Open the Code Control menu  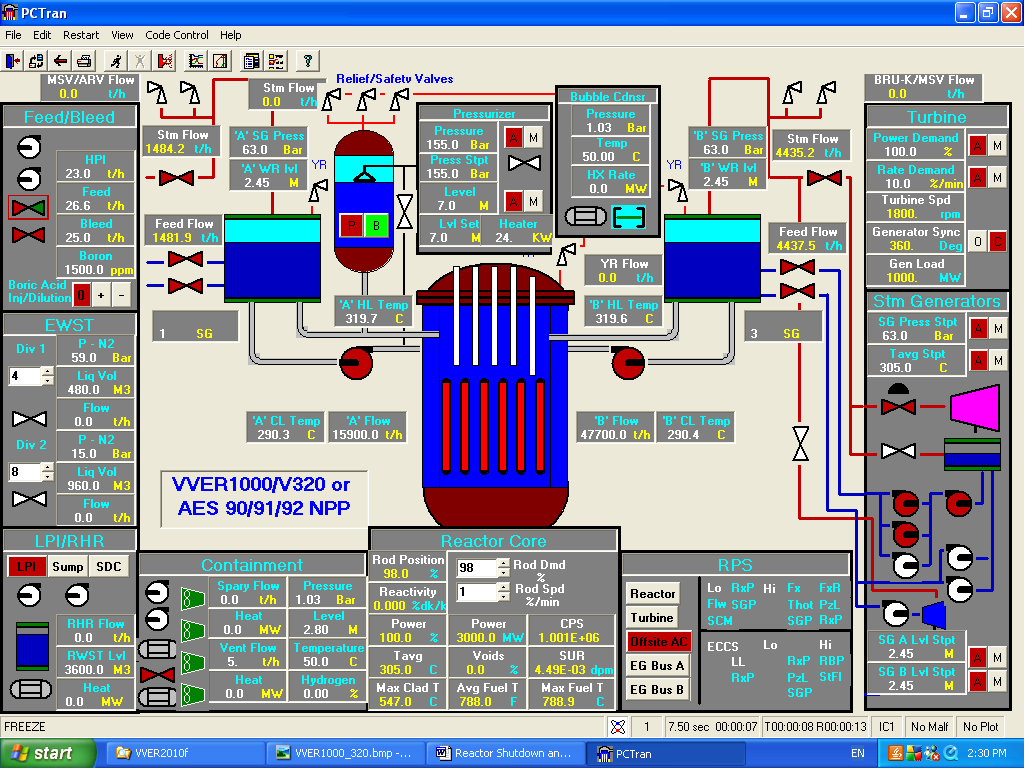(x=176, y=35)
